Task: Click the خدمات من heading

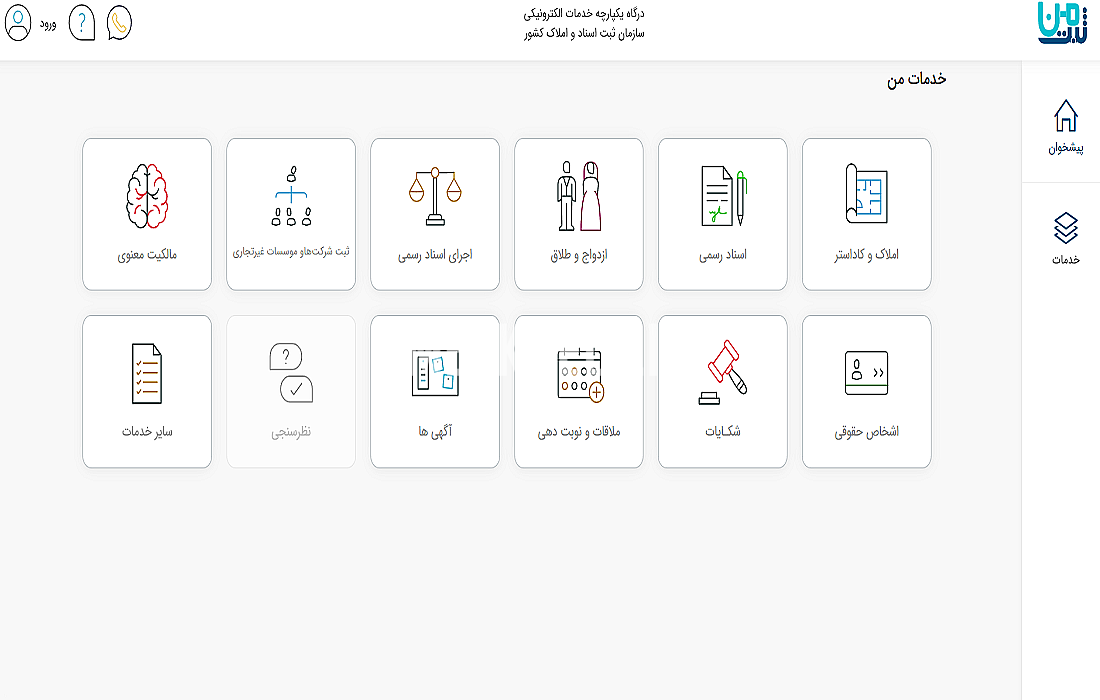Action: point(916,79)
